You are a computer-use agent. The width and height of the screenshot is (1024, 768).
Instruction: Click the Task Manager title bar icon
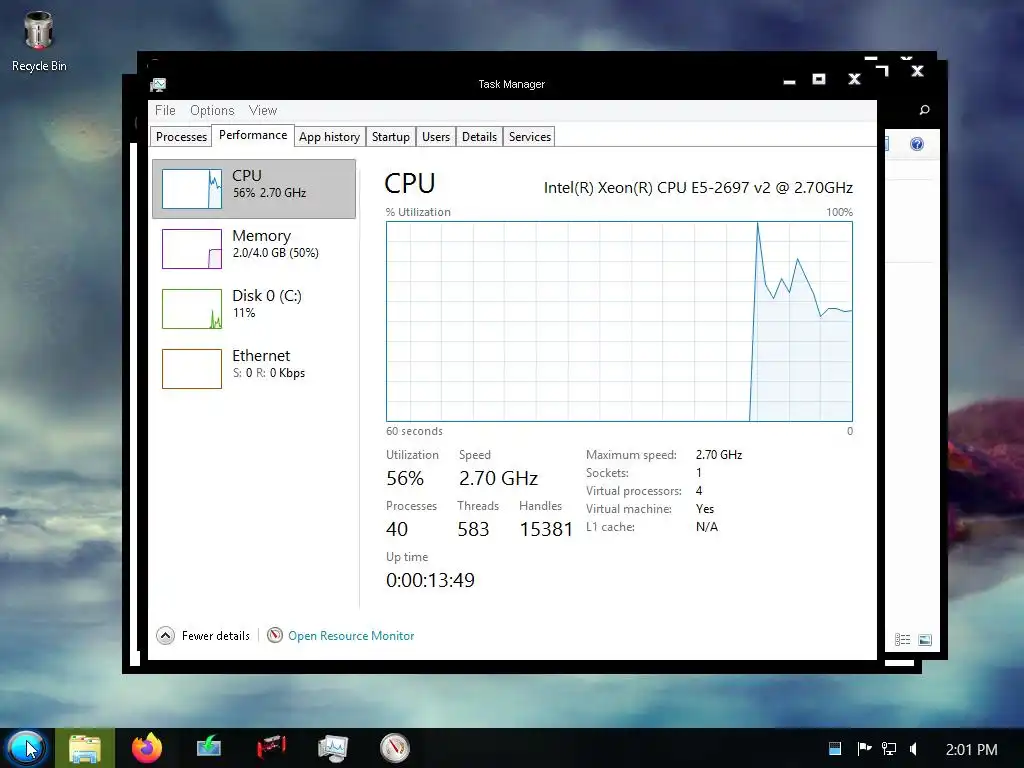(x=157, y=84)
